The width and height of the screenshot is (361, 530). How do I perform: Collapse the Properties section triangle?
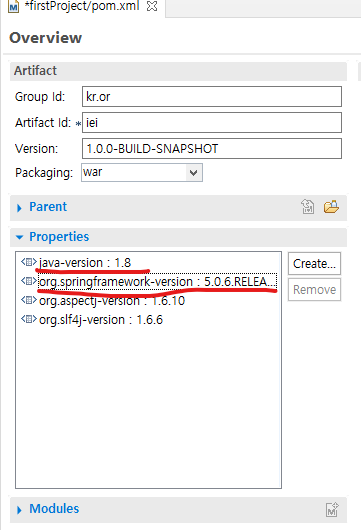pos(20,237)
